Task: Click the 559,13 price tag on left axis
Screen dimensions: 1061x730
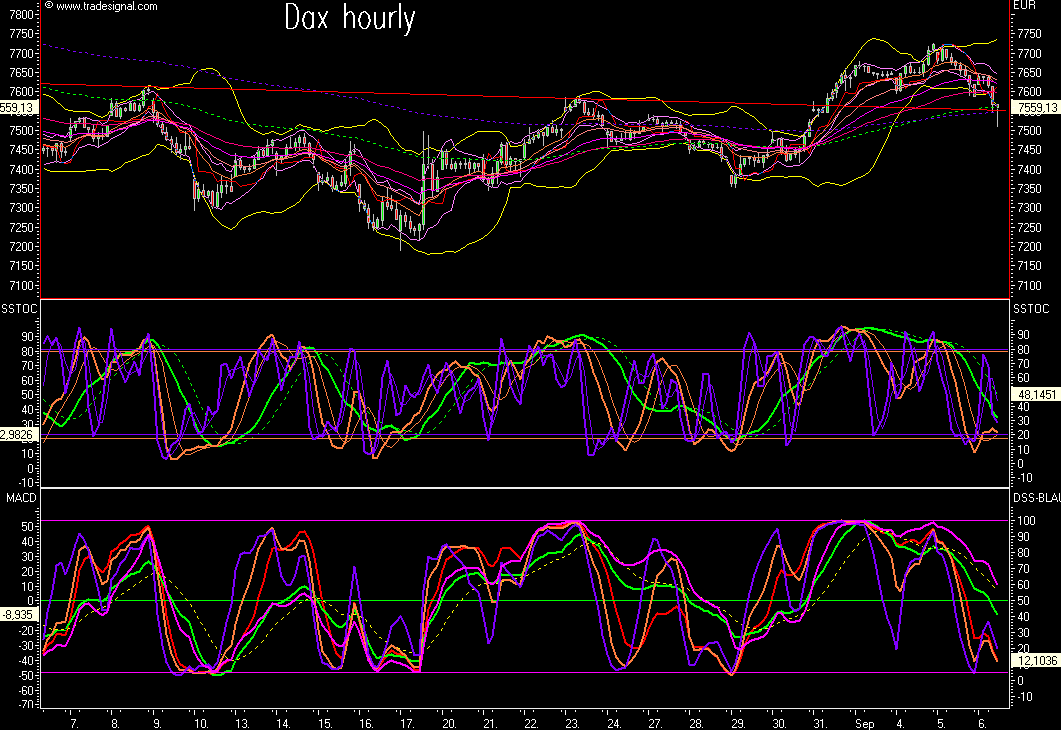Action: (x=17, y=108)
